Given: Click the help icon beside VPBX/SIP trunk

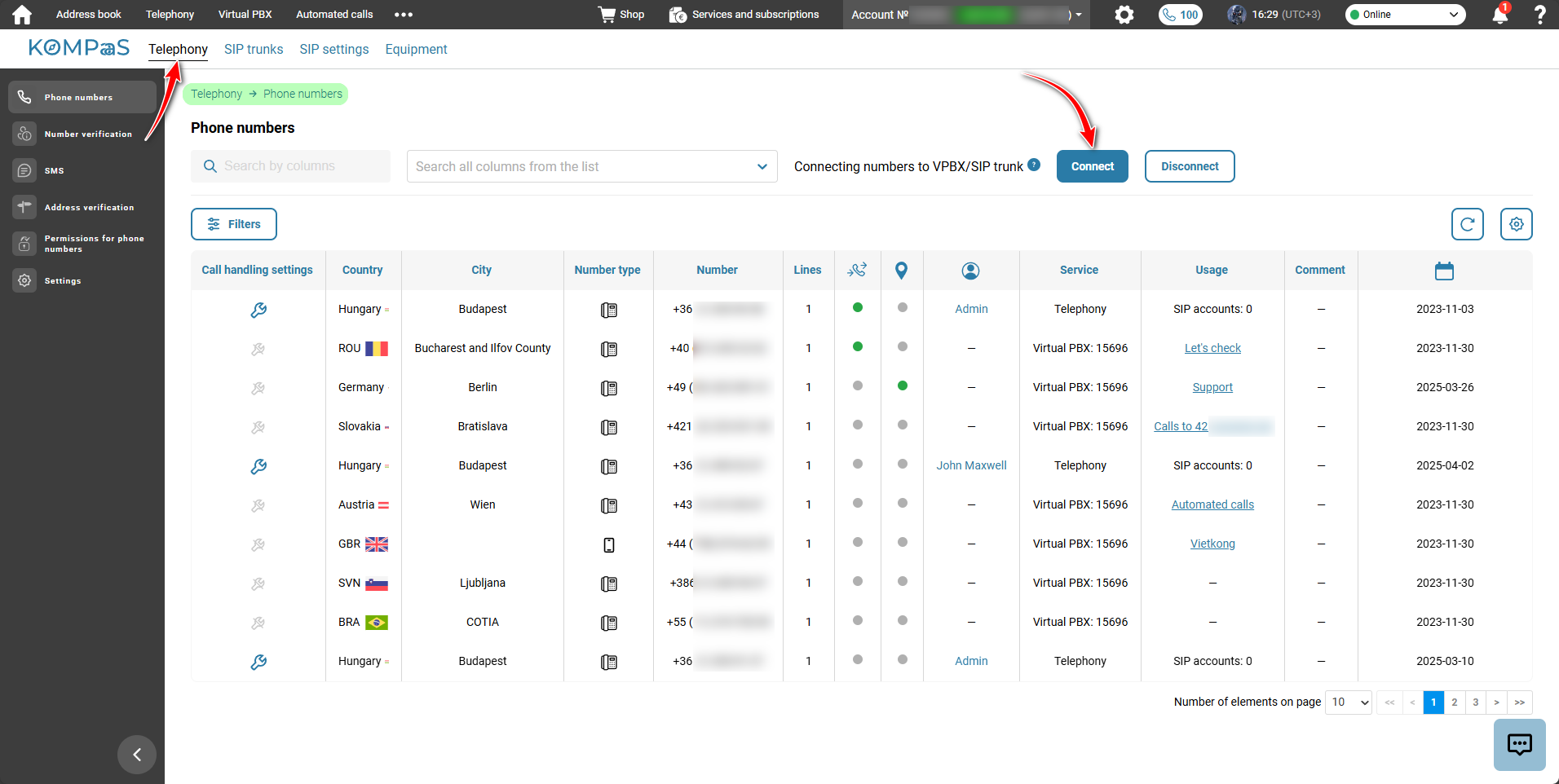Looking at the screenshot, I should (1034, 165).
